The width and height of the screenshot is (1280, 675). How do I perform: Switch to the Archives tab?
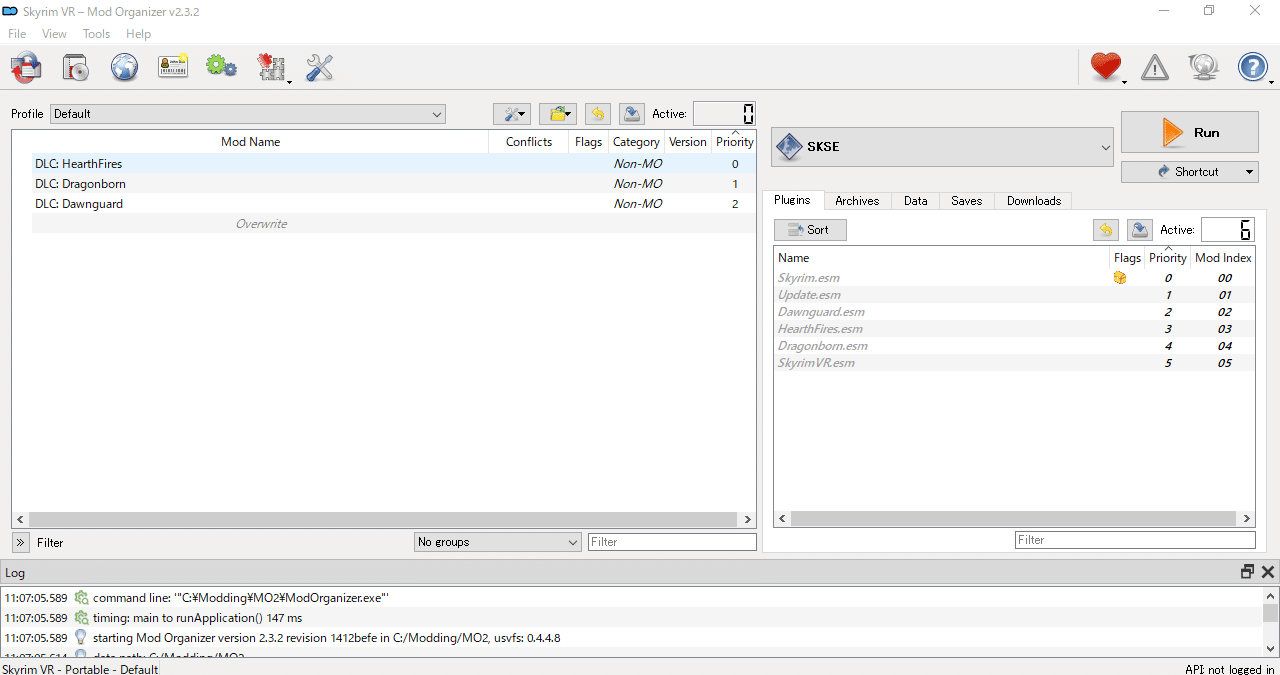857,201
